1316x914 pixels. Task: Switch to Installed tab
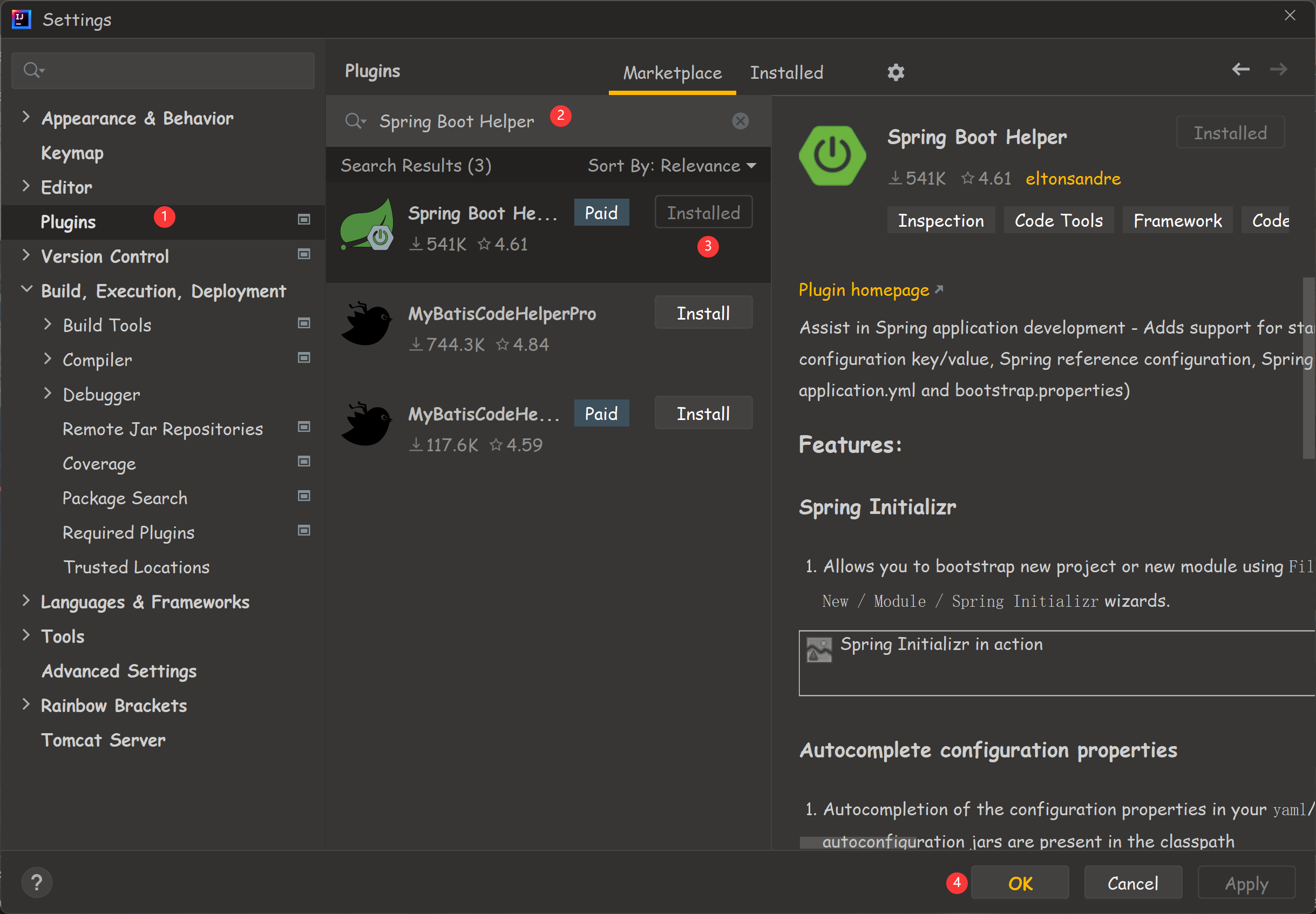(786, 73)
